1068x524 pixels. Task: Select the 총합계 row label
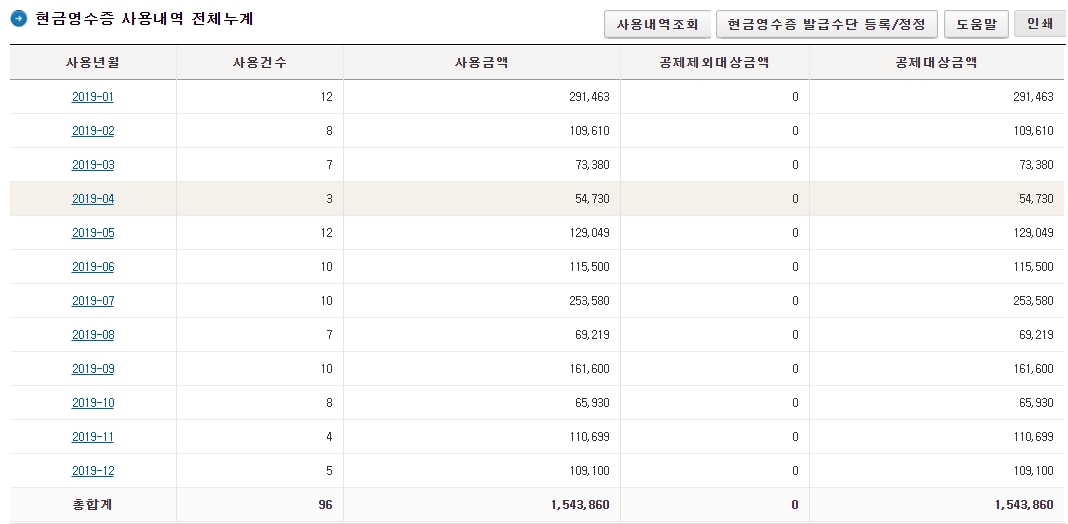(x=93, y=505)
